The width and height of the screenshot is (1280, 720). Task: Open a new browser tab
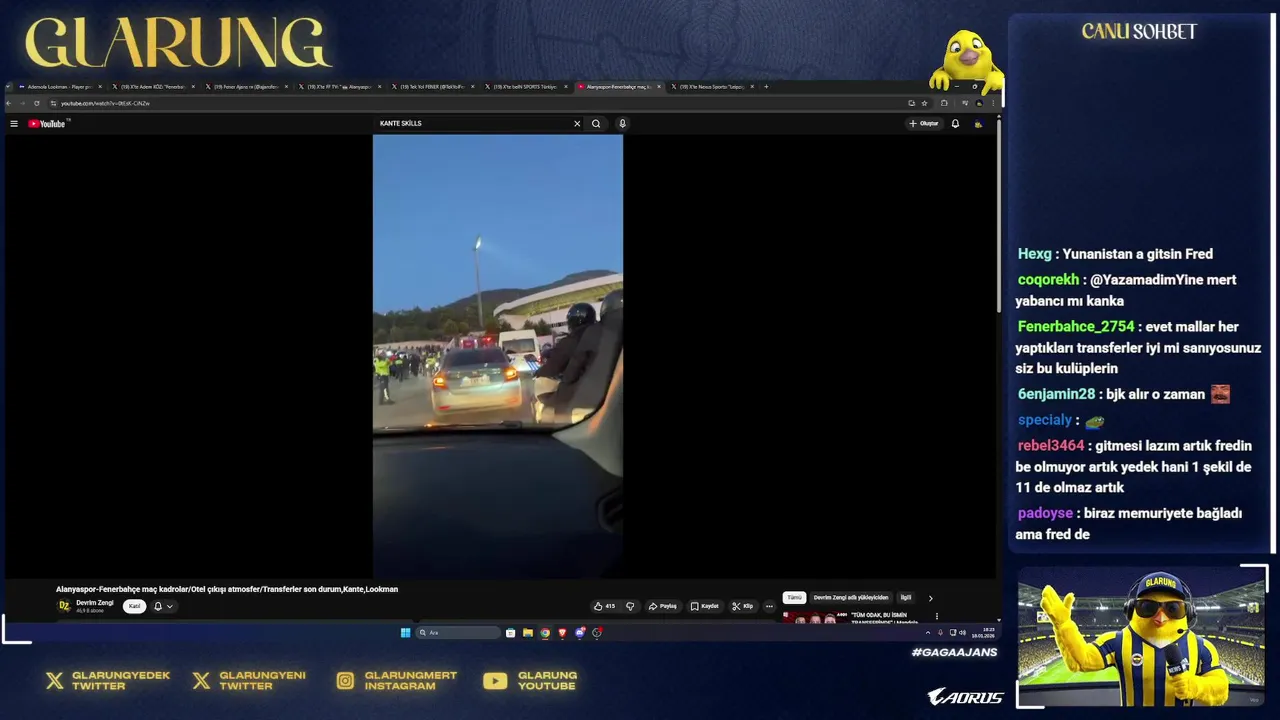766,87
